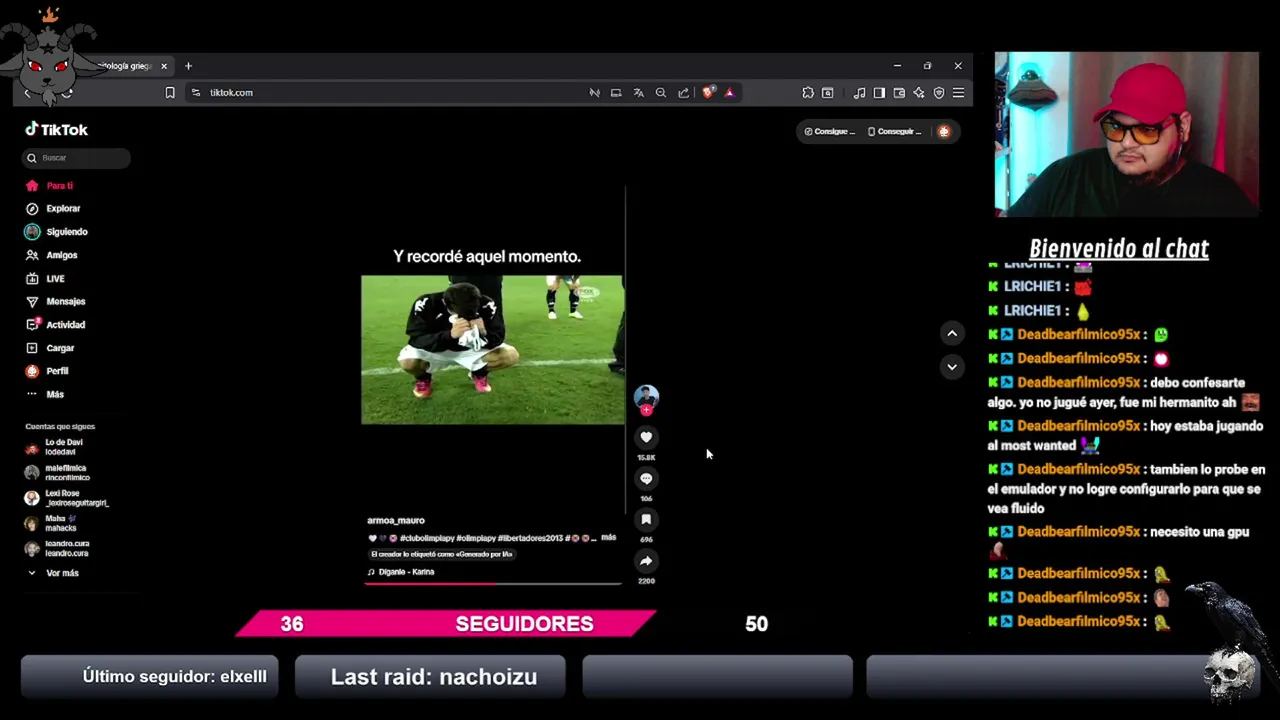Open Leo AI sparkle icon

tap(919, 93)
